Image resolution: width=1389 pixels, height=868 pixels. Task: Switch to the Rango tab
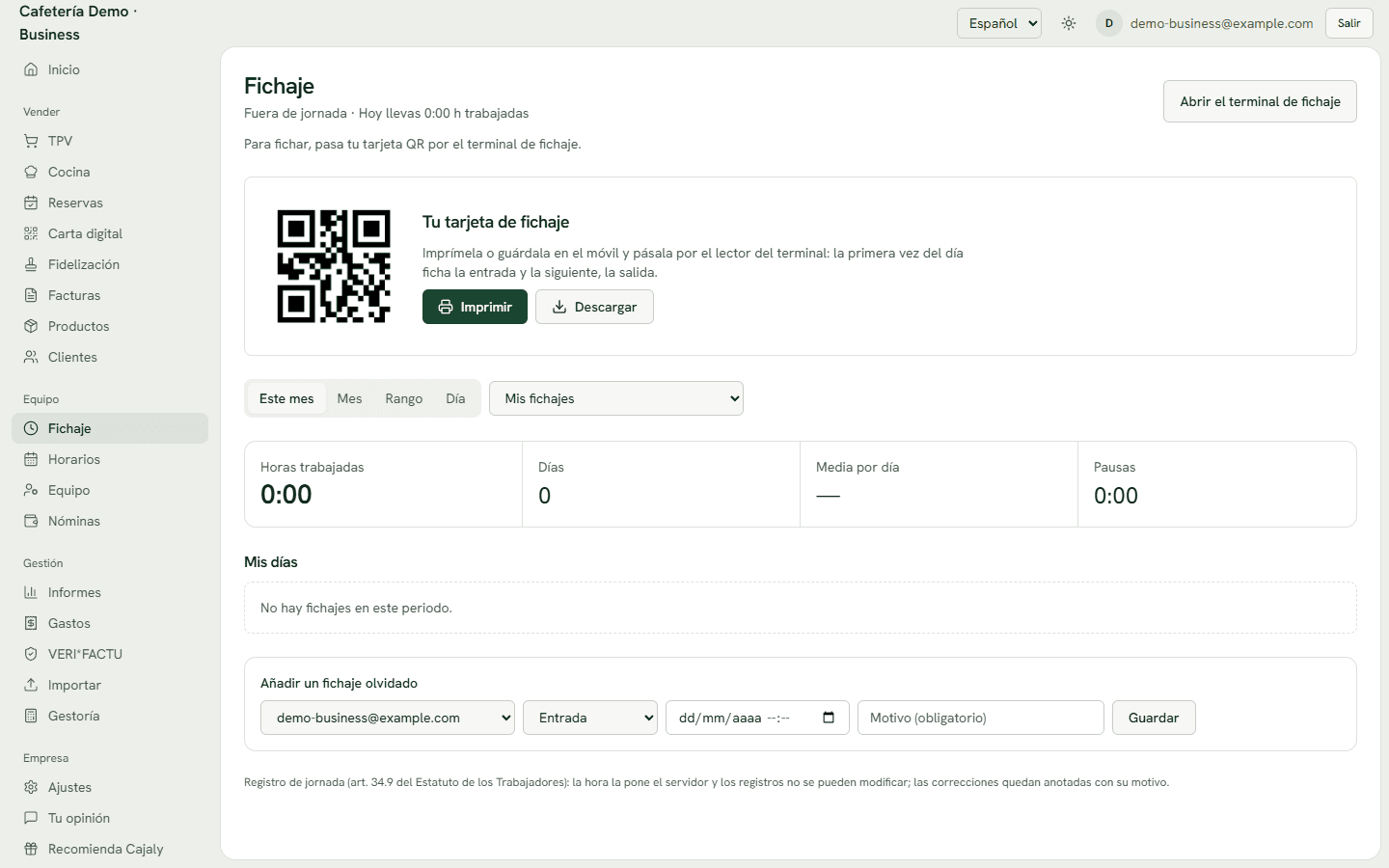click(404, 398)
